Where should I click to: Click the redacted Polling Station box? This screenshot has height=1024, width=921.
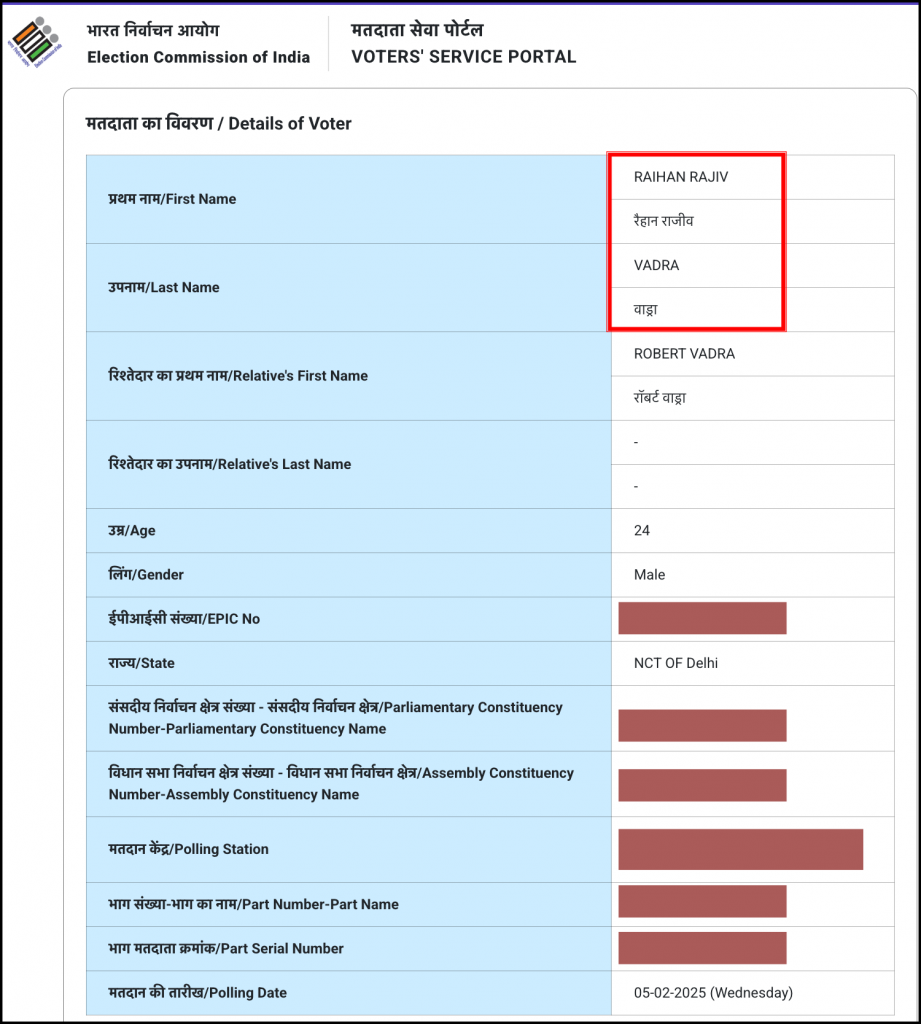740,849
